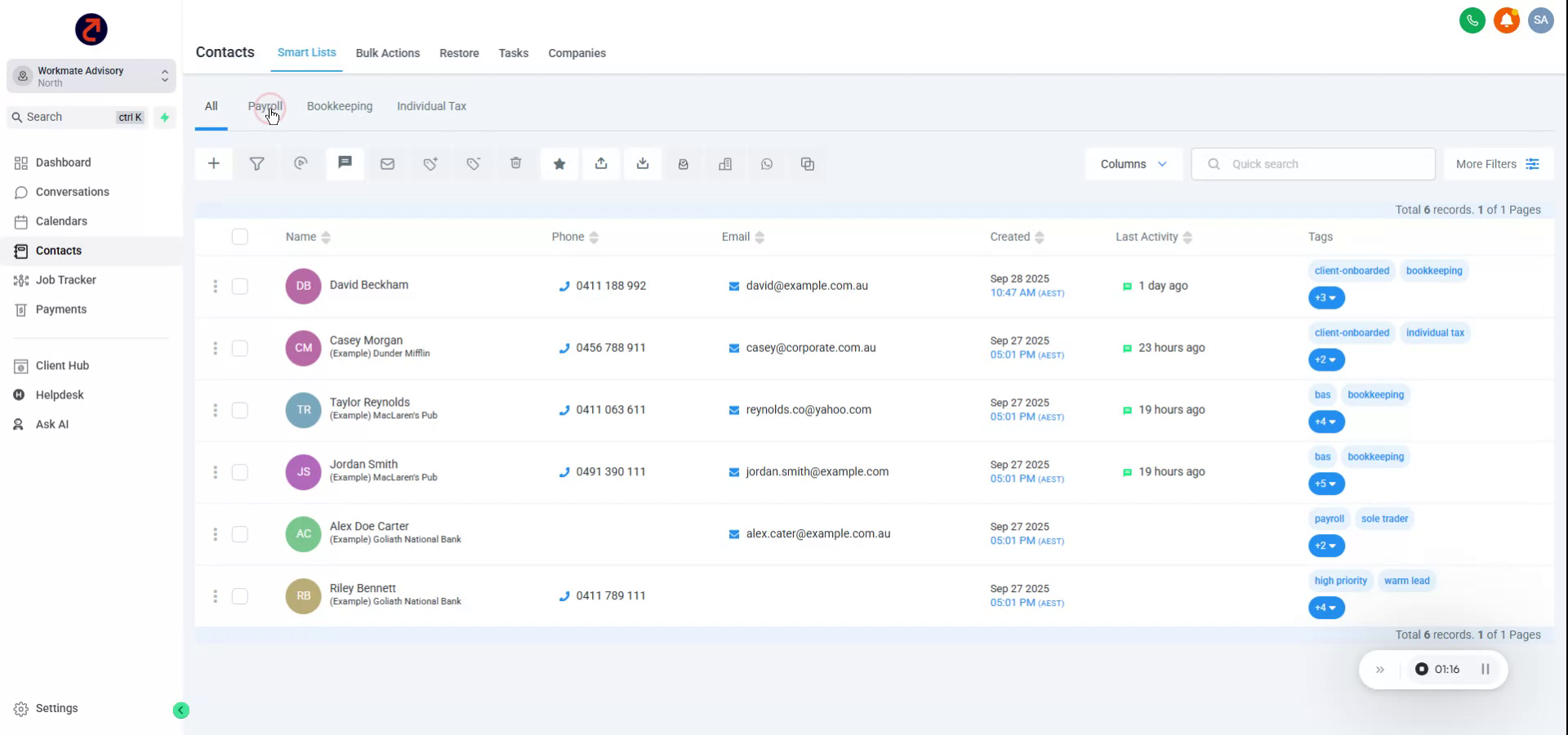Expand the +5 tags badge on Jordan Smith

pyautogui.click(x=1325, y=483)
